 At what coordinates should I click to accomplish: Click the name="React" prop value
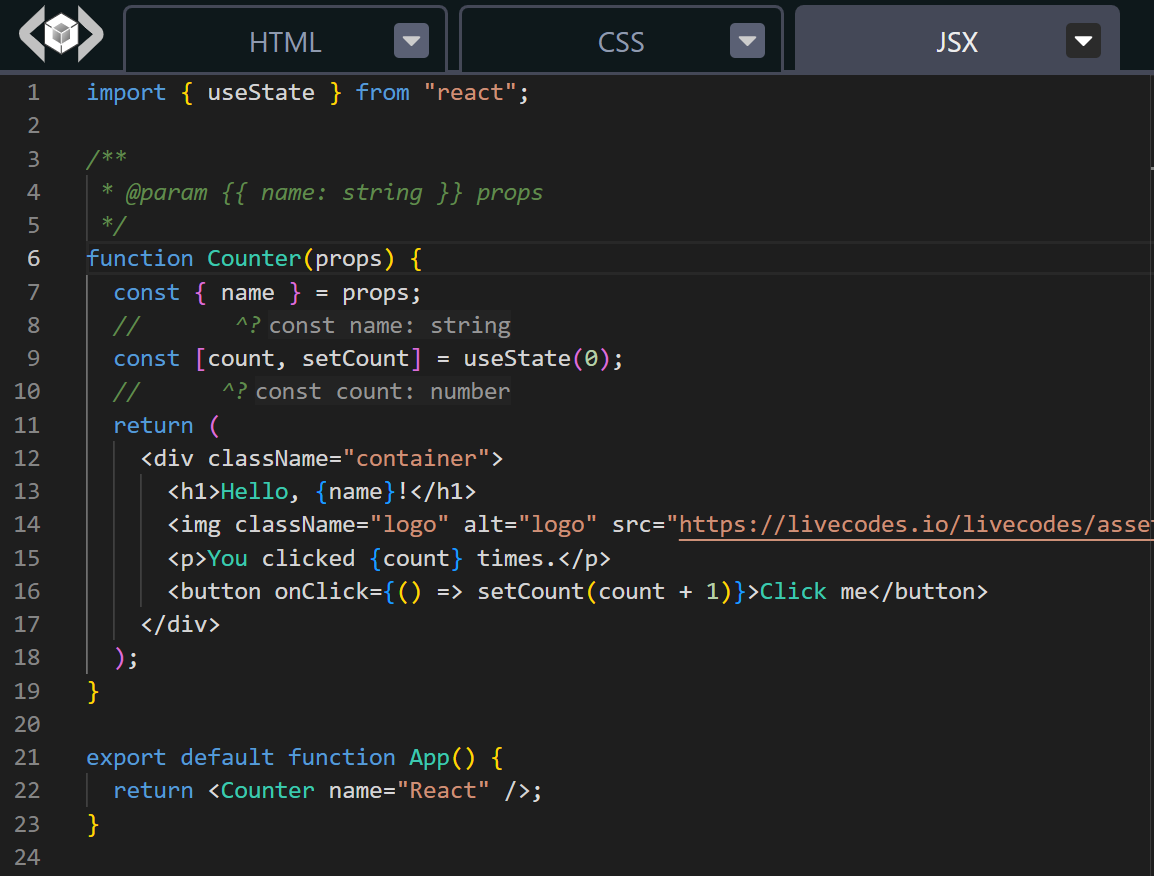[444, 790]
